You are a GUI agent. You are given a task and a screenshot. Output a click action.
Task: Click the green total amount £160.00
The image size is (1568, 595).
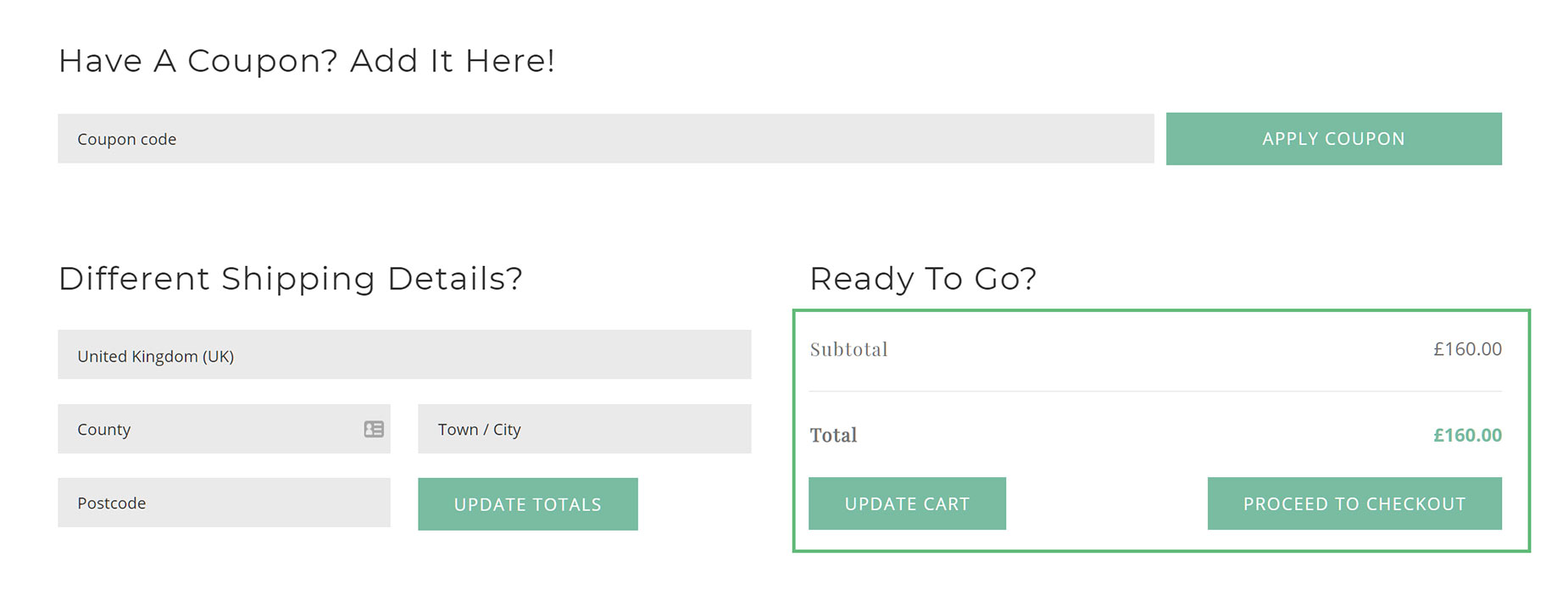[1467, 435]
